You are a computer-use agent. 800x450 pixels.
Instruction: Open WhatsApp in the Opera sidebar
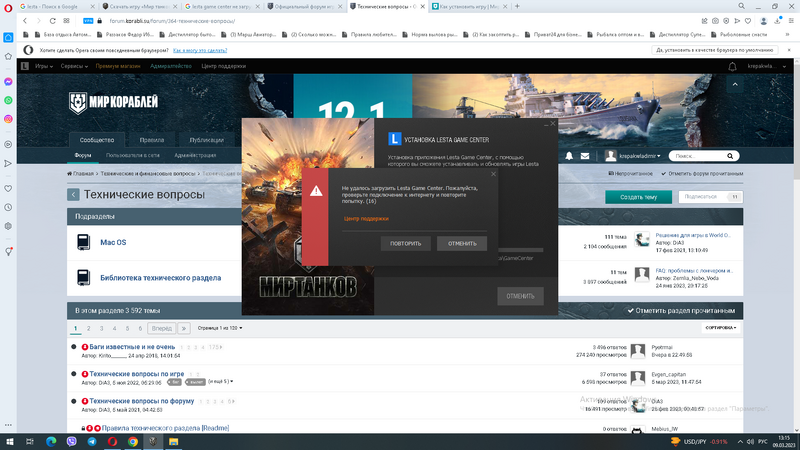[x=8, y=101]
